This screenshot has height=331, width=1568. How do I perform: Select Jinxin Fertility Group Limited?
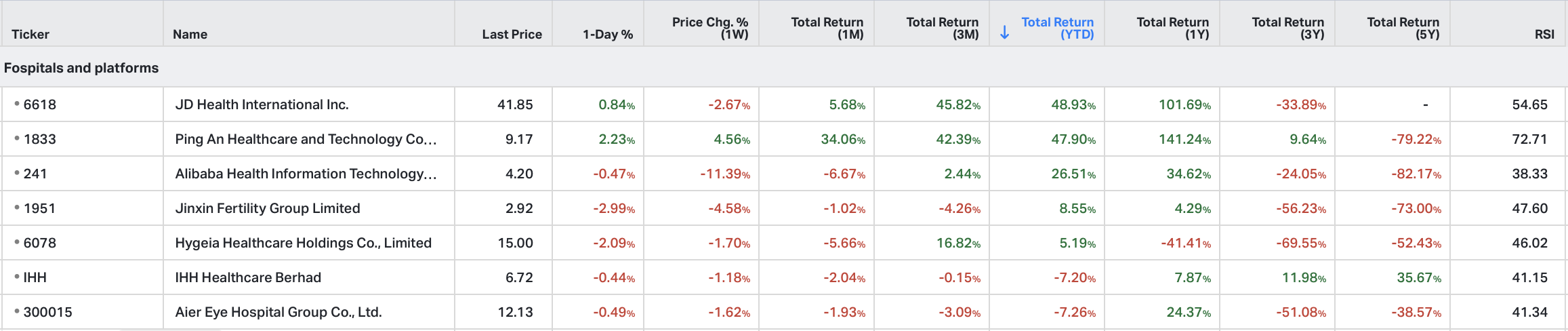click(268, 208)
